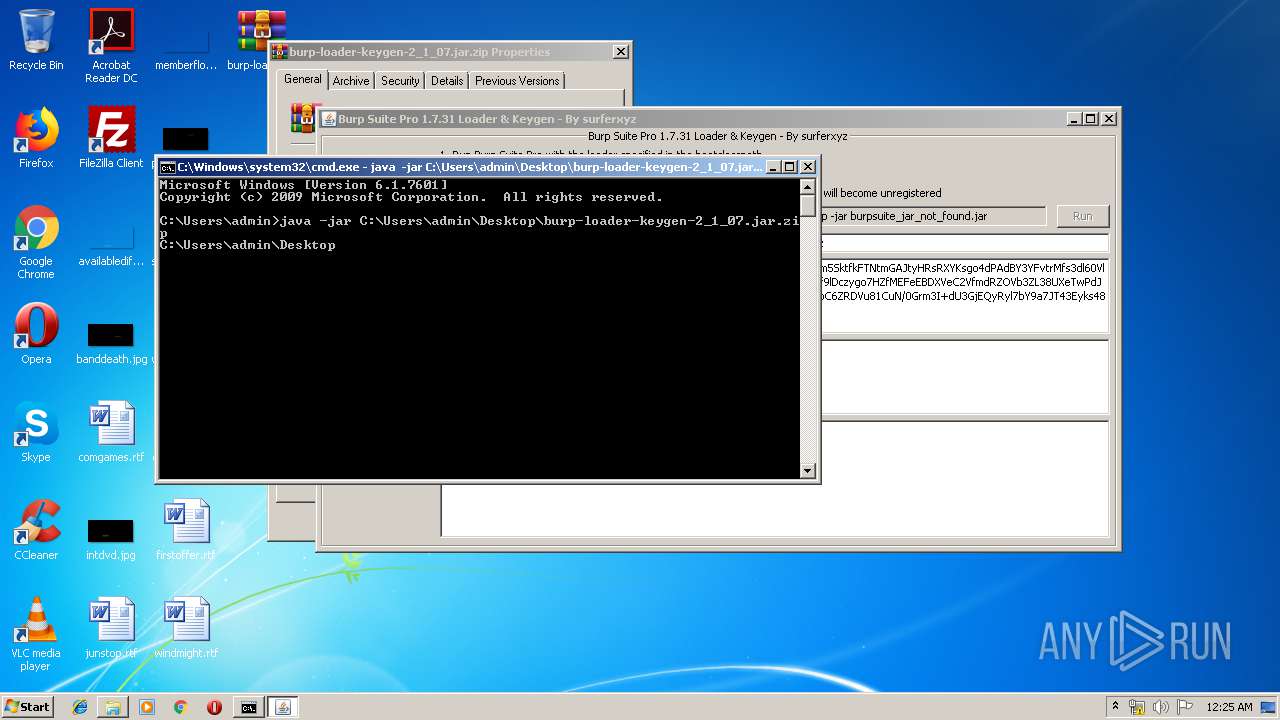Open Chrome from the taskbar
Viewport: 1280px width, 720px height.
[180, 707]
